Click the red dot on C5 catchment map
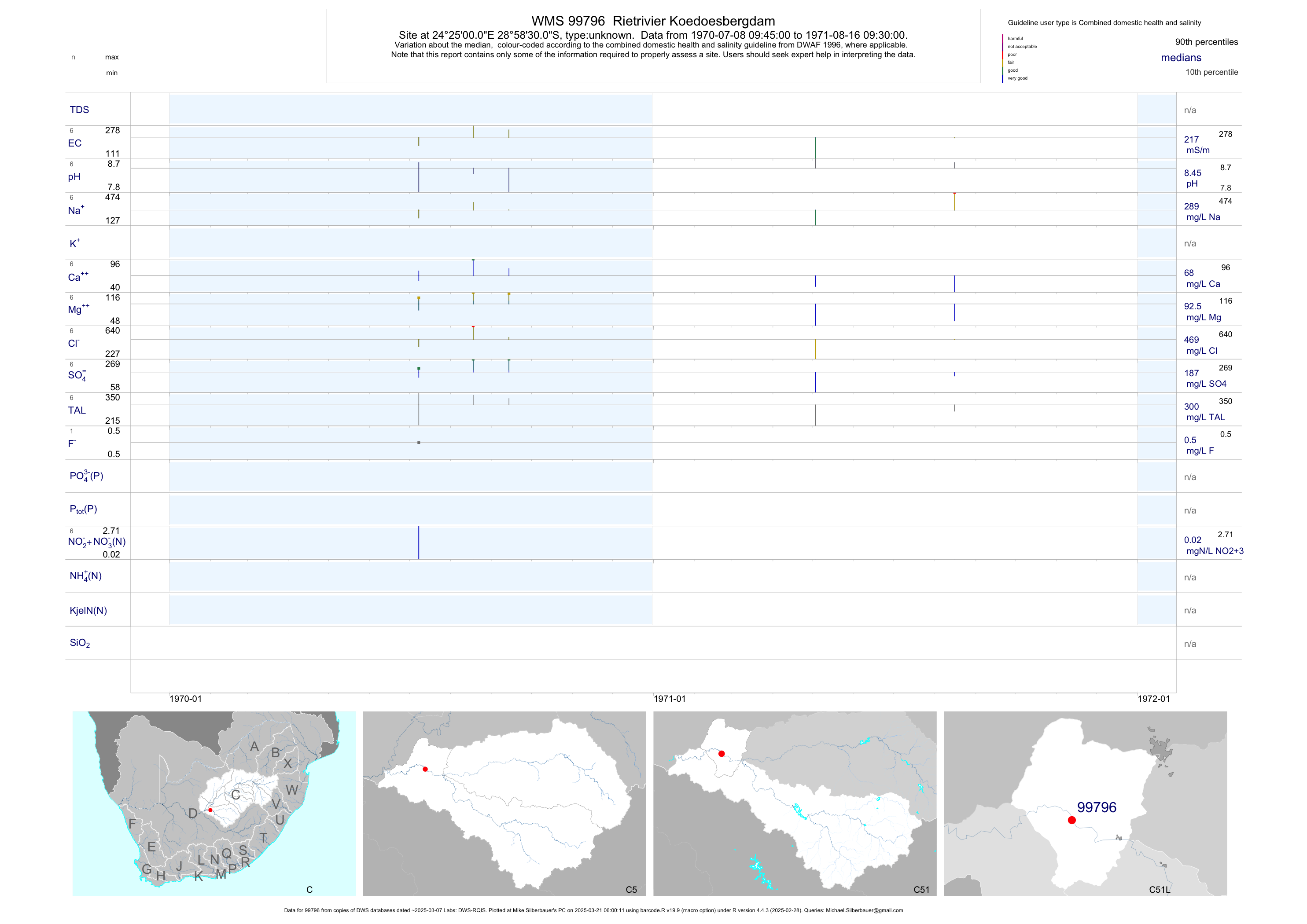Image resolution: width=1307 pixels, height=924 pixels. [425, 769]
